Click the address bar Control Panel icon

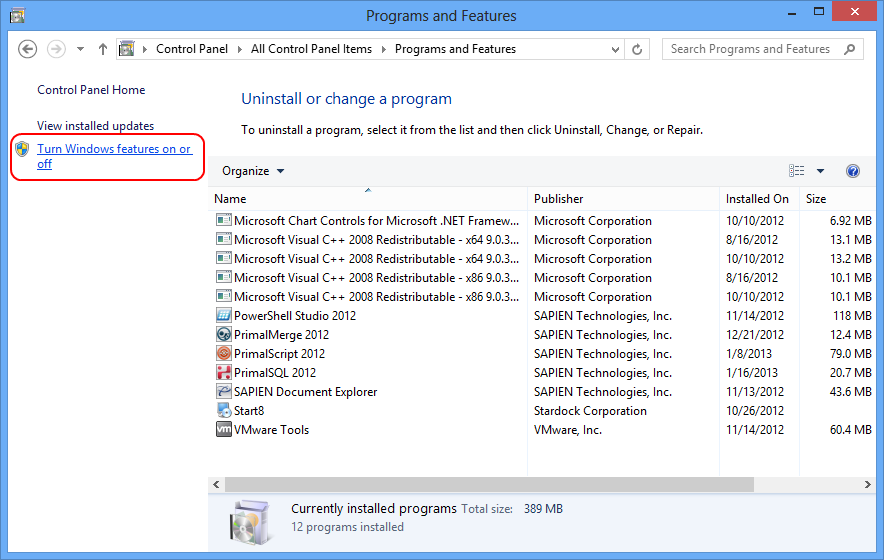pyautogui.click(x=127, y=49)
